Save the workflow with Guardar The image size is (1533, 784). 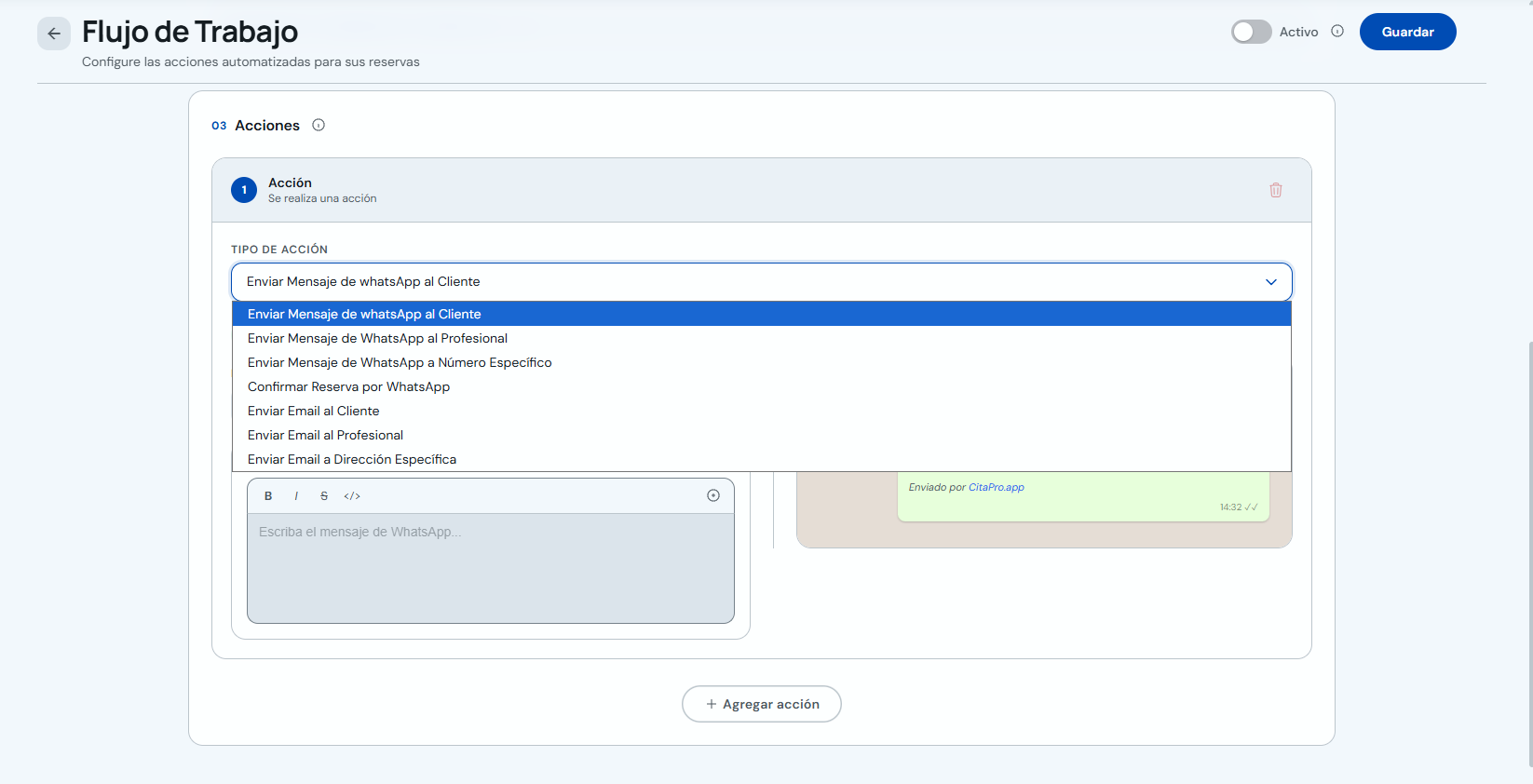1407,32
